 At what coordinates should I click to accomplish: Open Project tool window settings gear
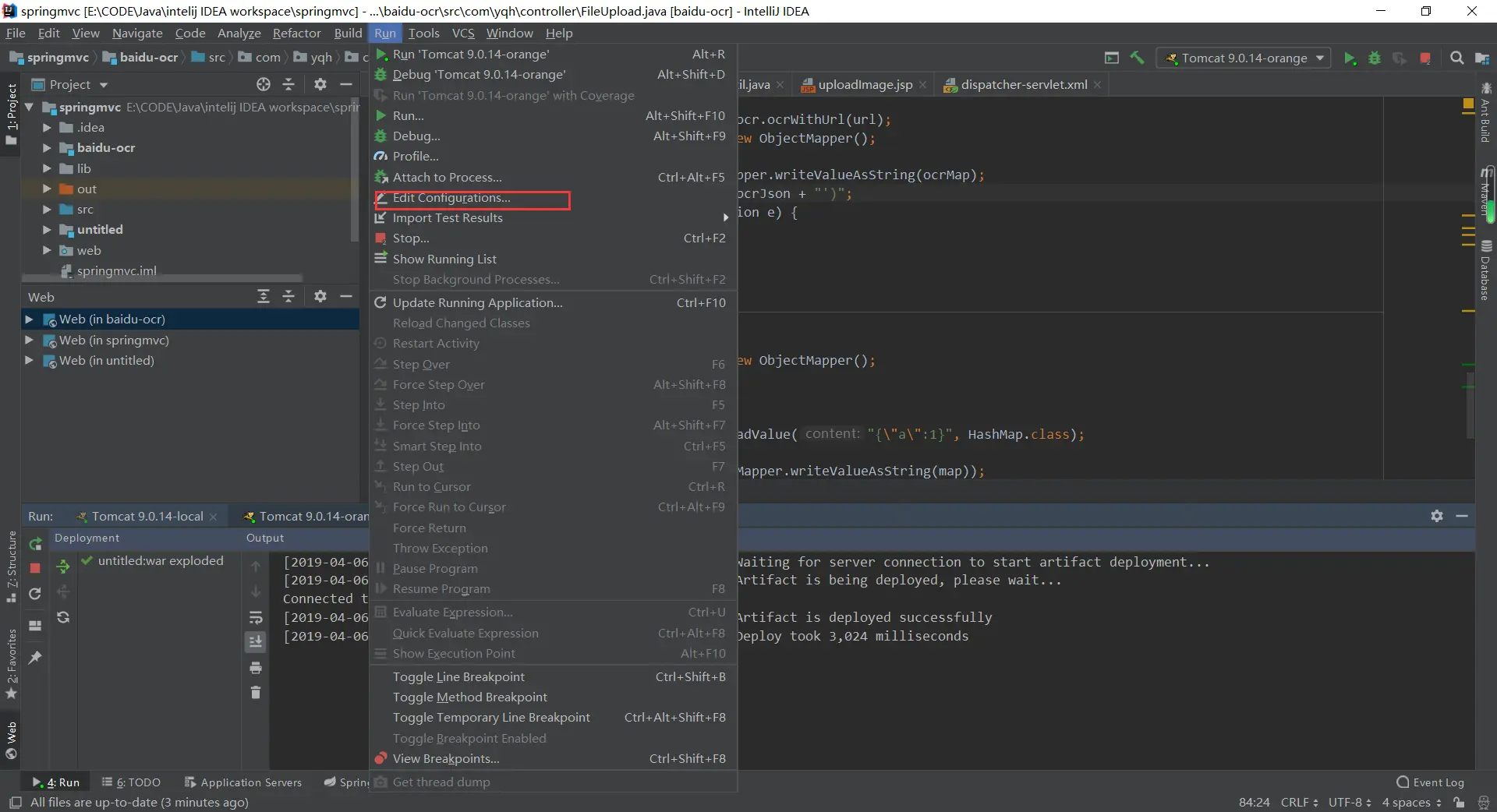coord(320,84)
